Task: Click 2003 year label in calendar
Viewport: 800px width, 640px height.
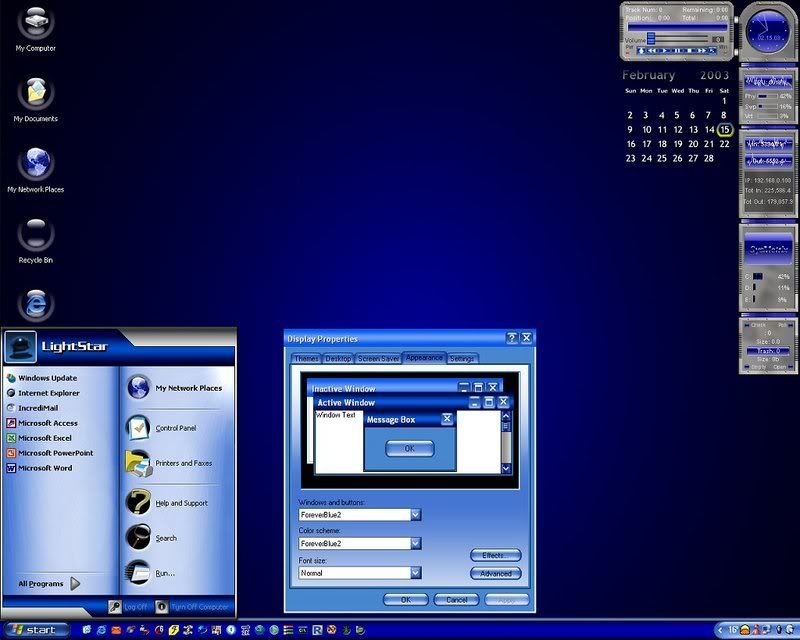Action: tap(714, 75)
